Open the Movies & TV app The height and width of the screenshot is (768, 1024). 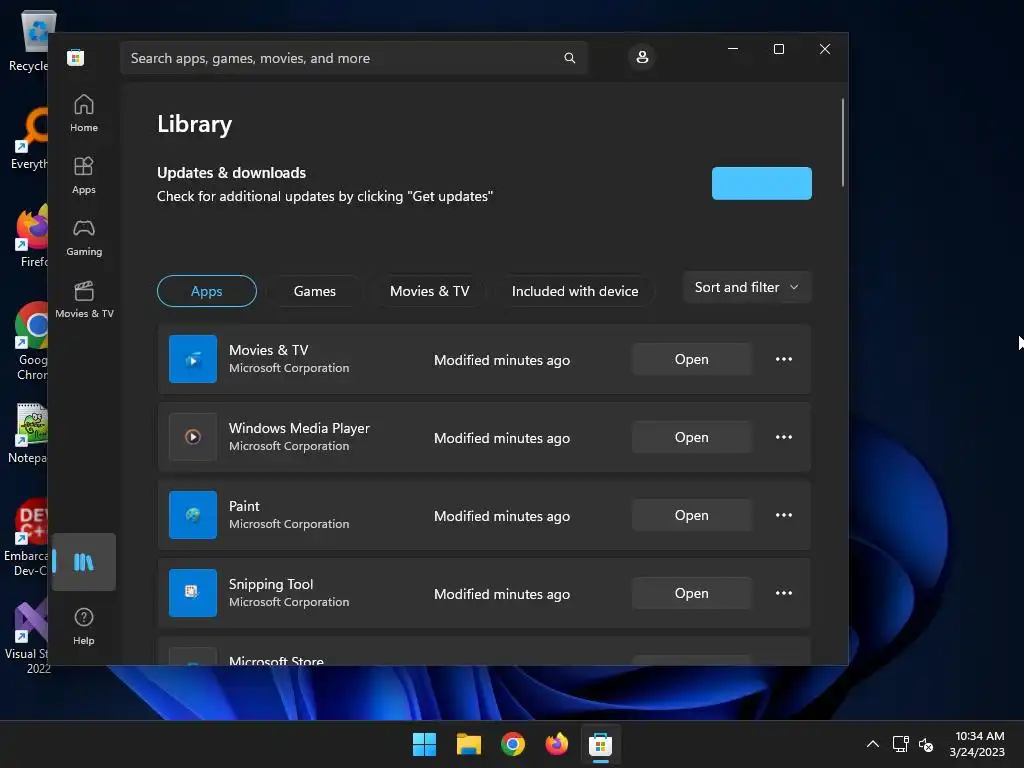tap(692, 359)
